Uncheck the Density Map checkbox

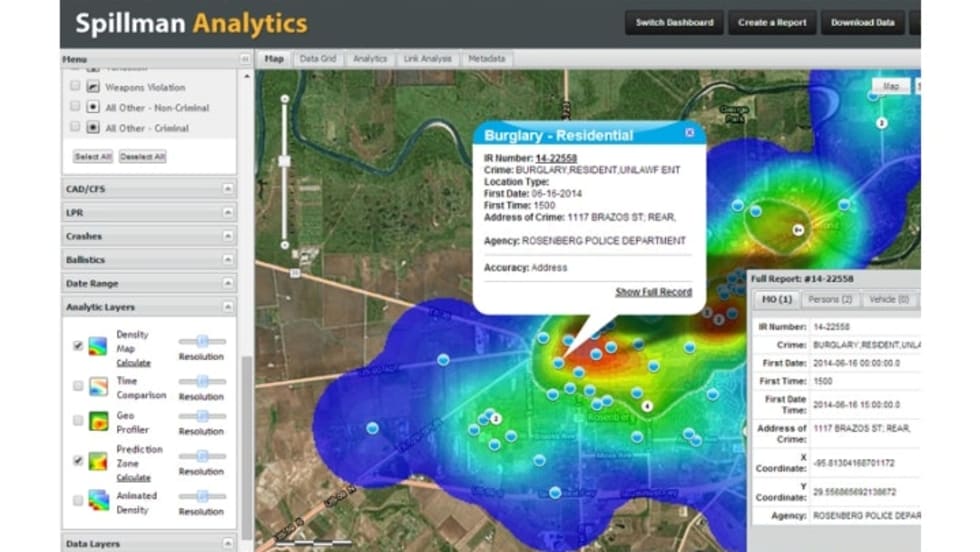click(x=78, y=346)
